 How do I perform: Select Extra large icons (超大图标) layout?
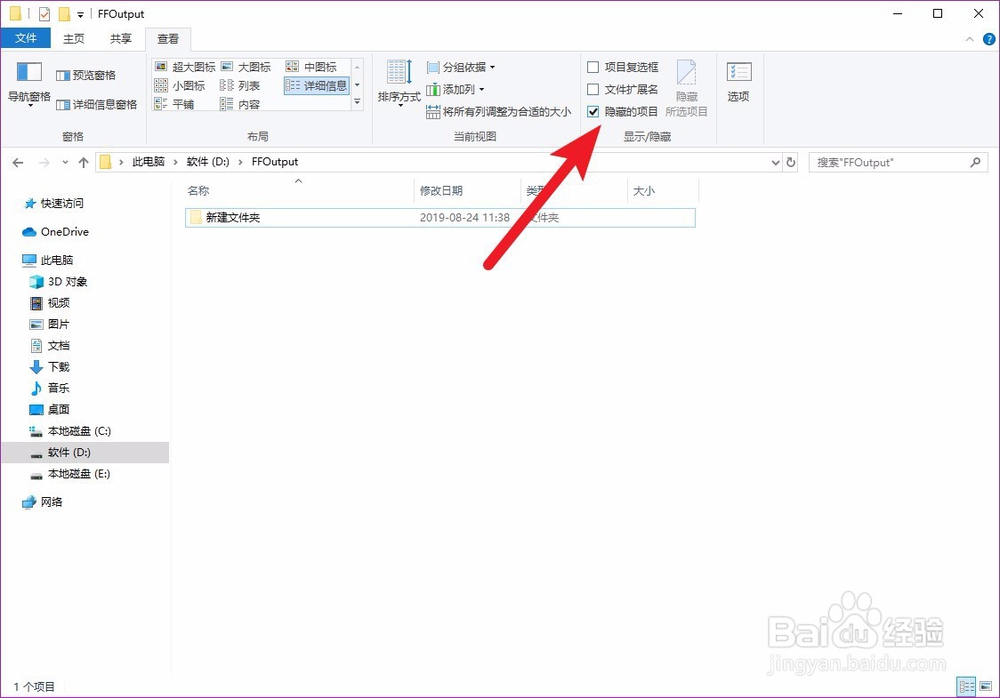(x=185, y=67)
